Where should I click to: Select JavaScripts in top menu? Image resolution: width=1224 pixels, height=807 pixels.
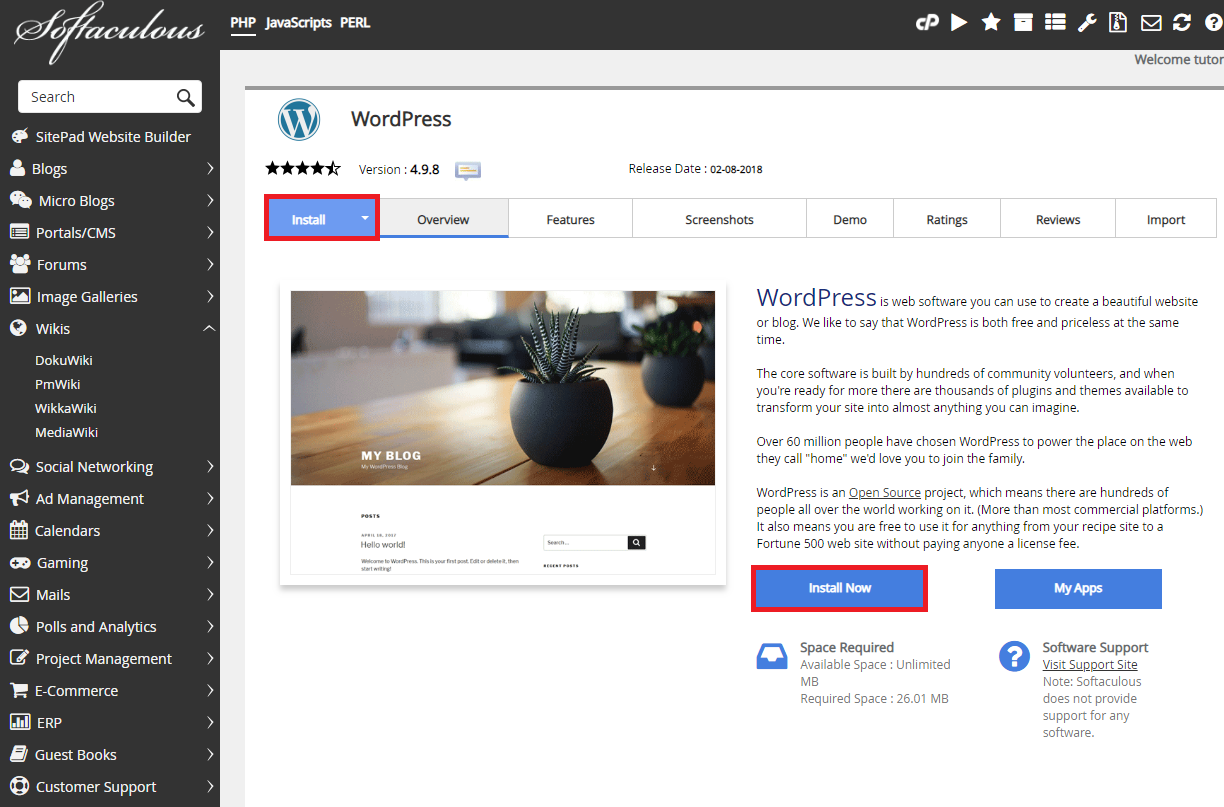pos(298,22)
